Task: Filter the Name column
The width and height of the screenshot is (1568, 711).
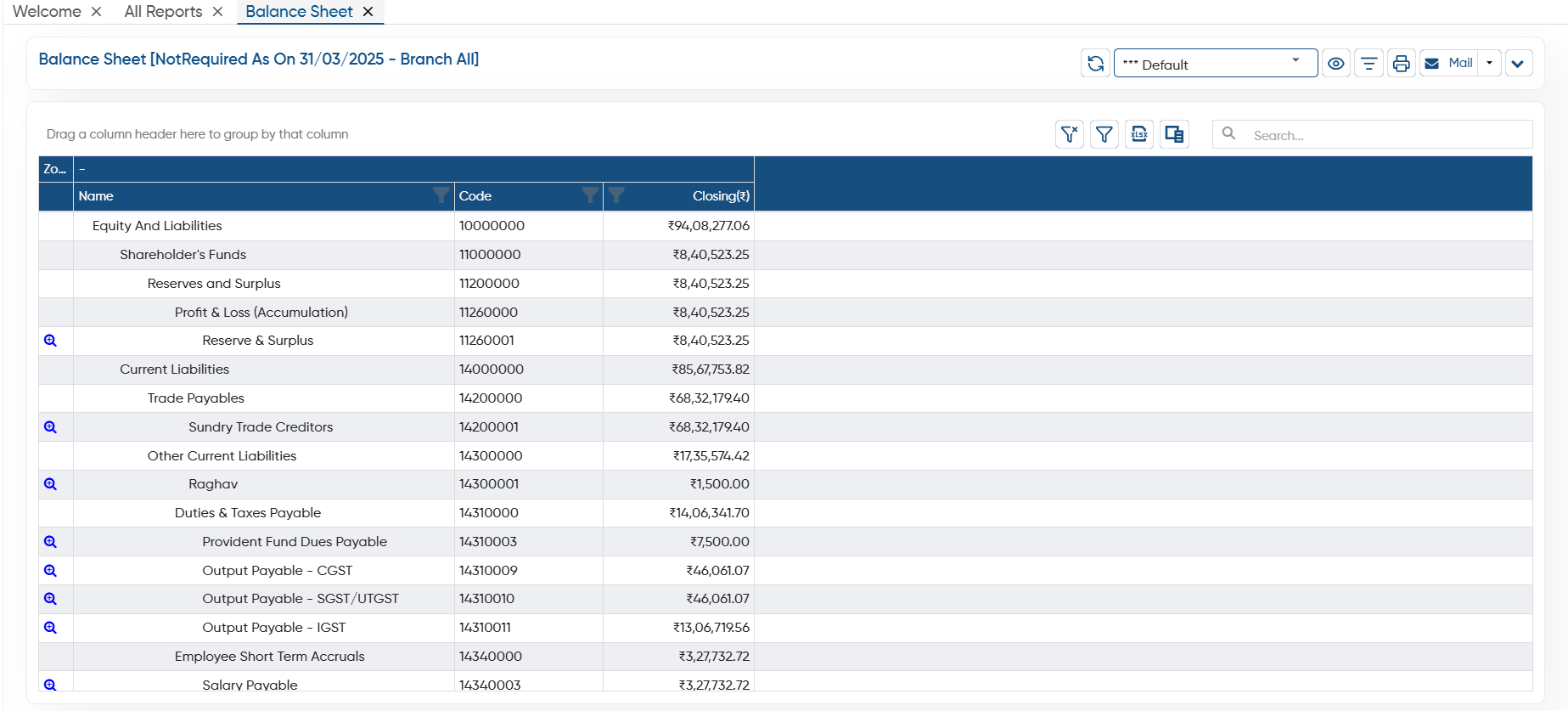Action: (441, 195)
